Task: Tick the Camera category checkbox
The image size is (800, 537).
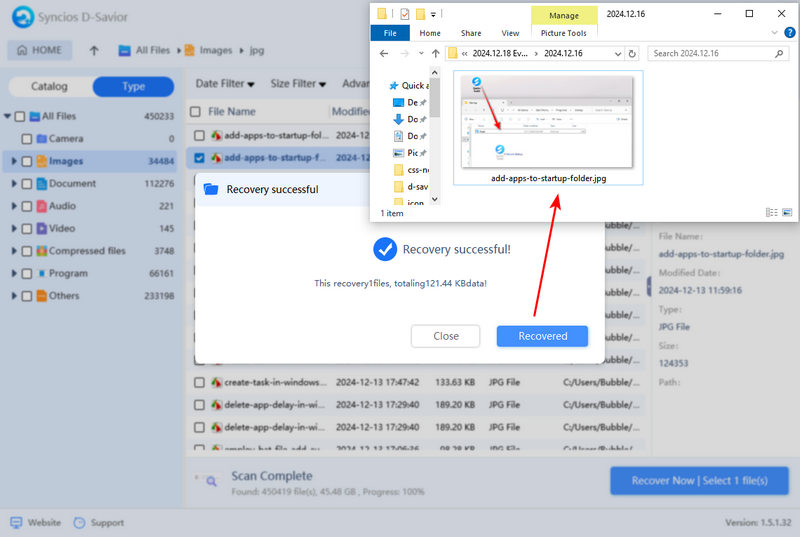Action: click(27, 139)
